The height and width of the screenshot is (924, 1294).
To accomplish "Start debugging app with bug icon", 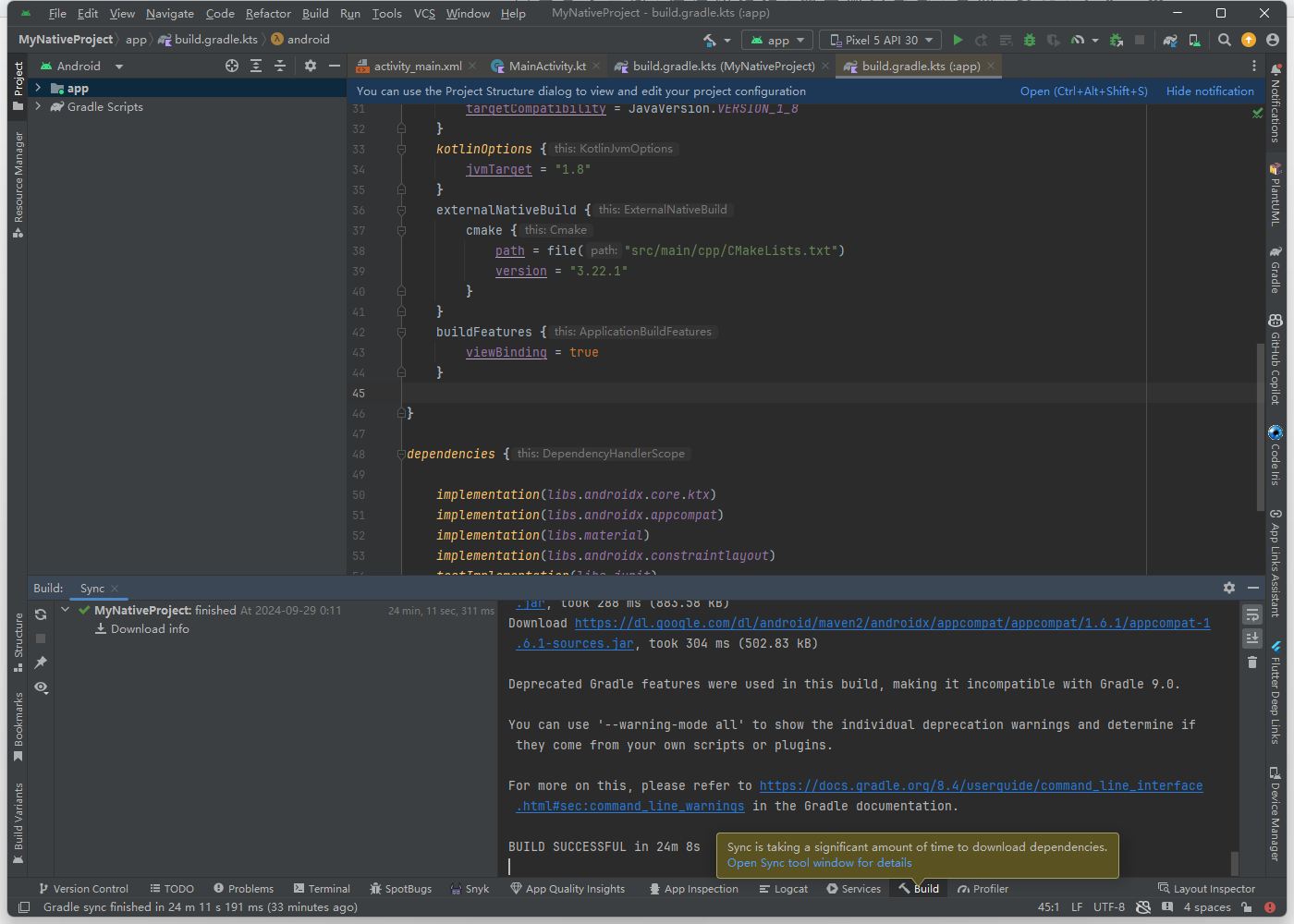I will pos(1029,40).
